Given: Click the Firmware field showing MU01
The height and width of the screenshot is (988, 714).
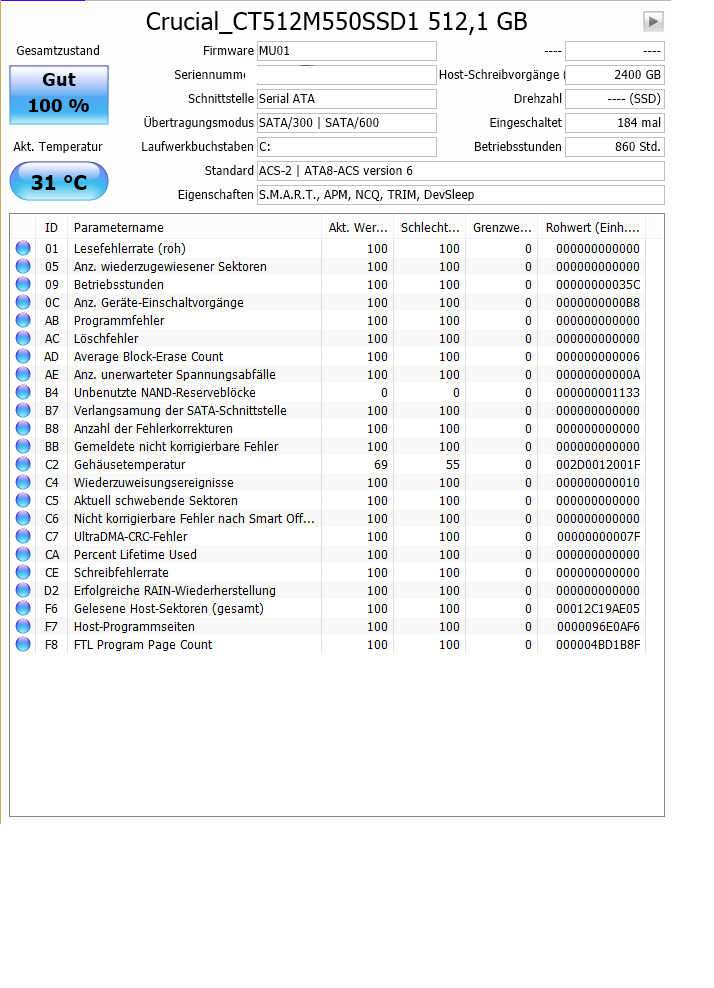Looking at the screenshot, I should tap(347, 51).
